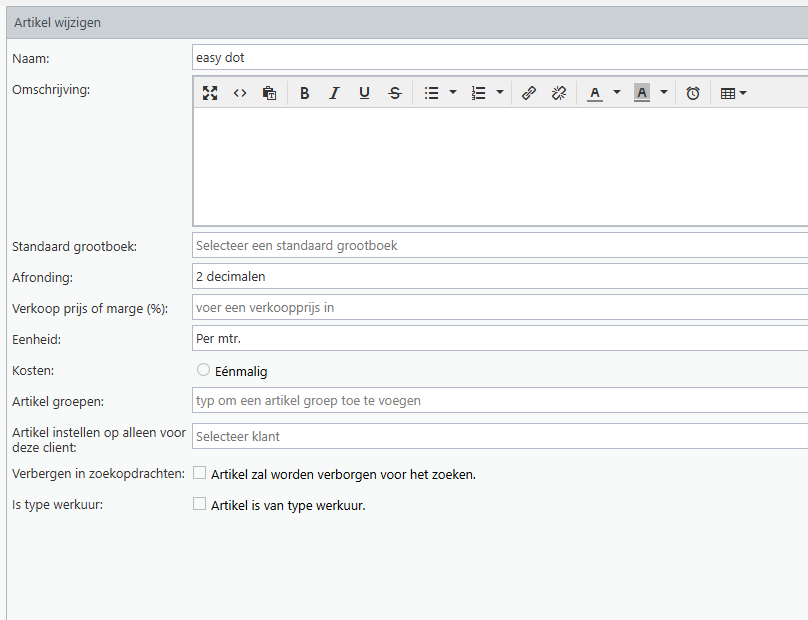Apply underline formatting
Screen dimensions: 808x620
364,93
